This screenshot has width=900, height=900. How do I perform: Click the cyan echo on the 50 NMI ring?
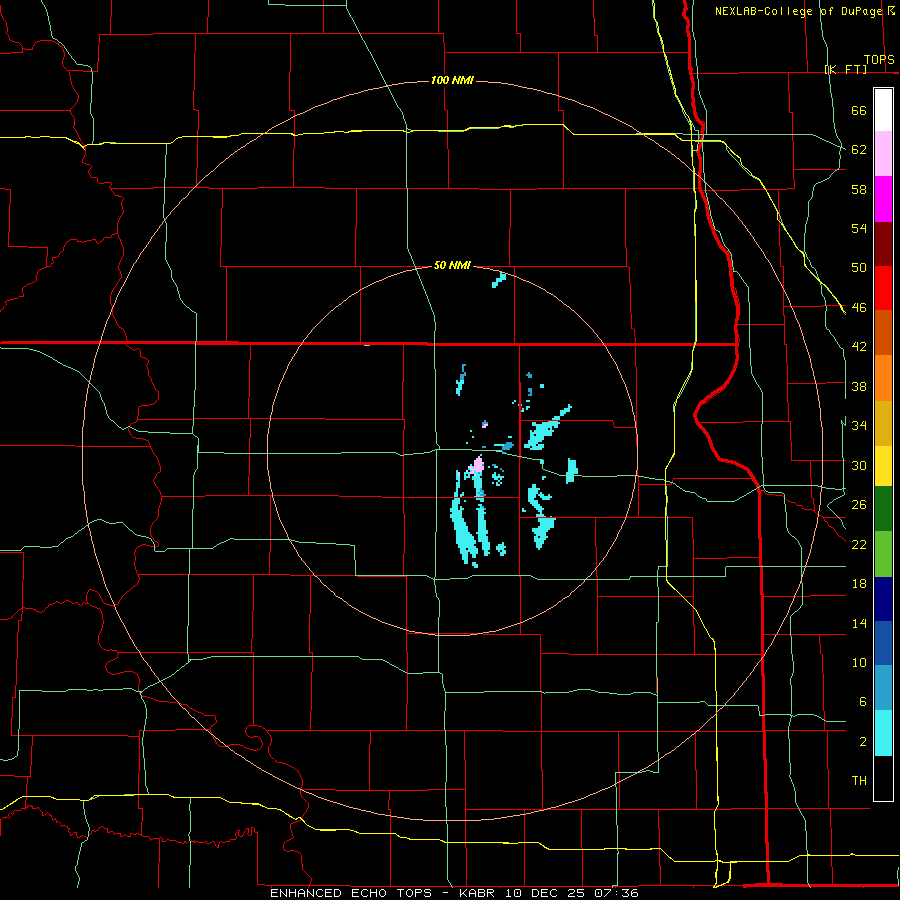(x=499, y=280)
